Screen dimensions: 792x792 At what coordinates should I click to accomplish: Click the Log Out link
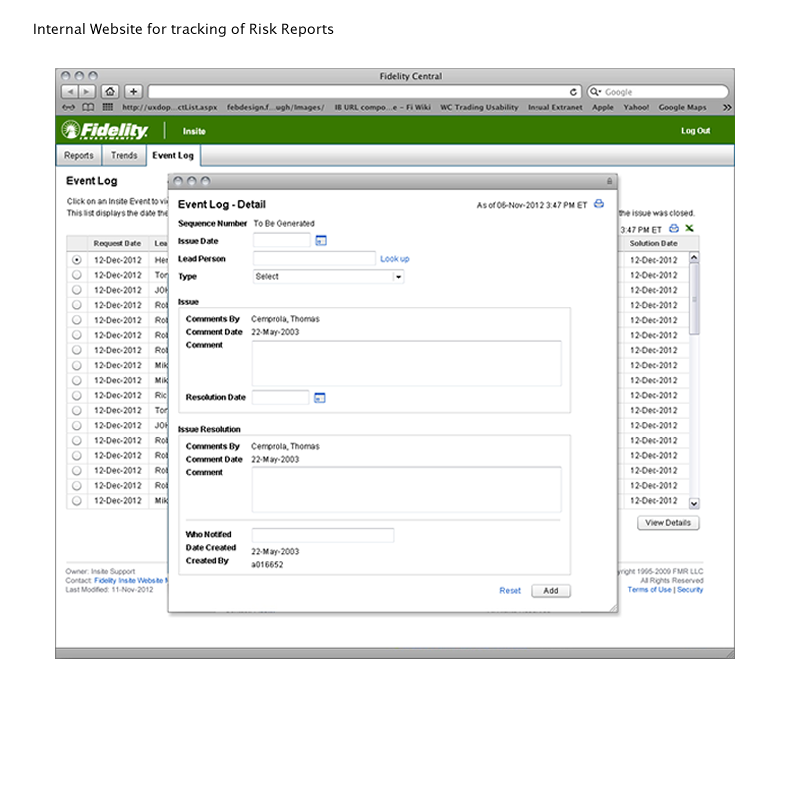click(695, 131)
